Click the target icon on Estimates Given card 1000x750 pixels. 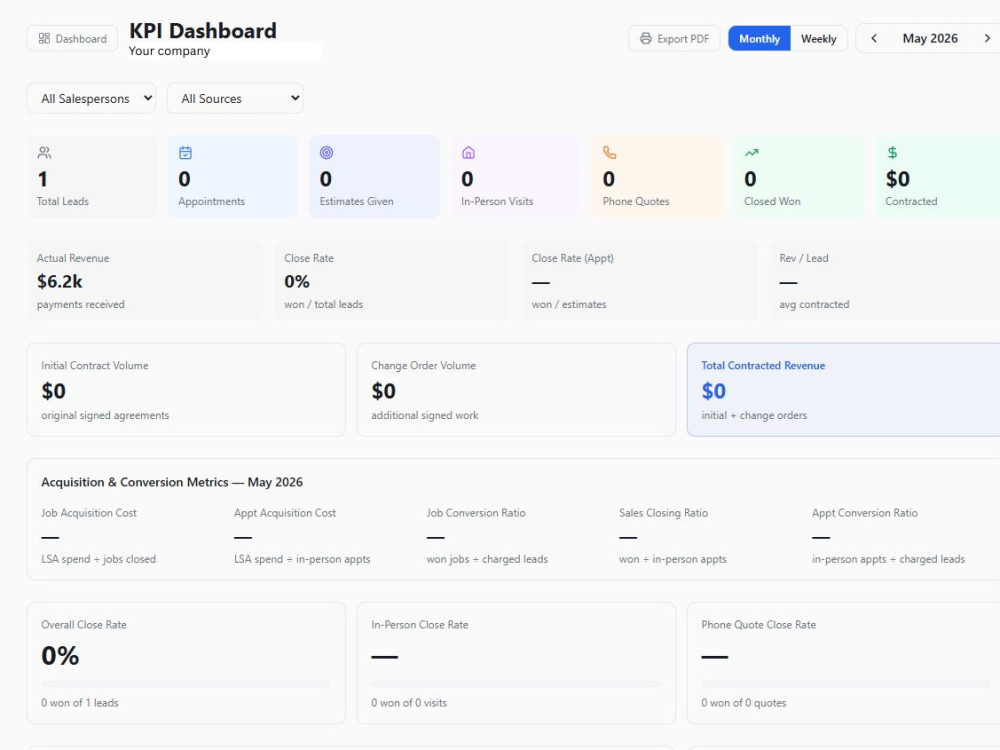(327, 152)
